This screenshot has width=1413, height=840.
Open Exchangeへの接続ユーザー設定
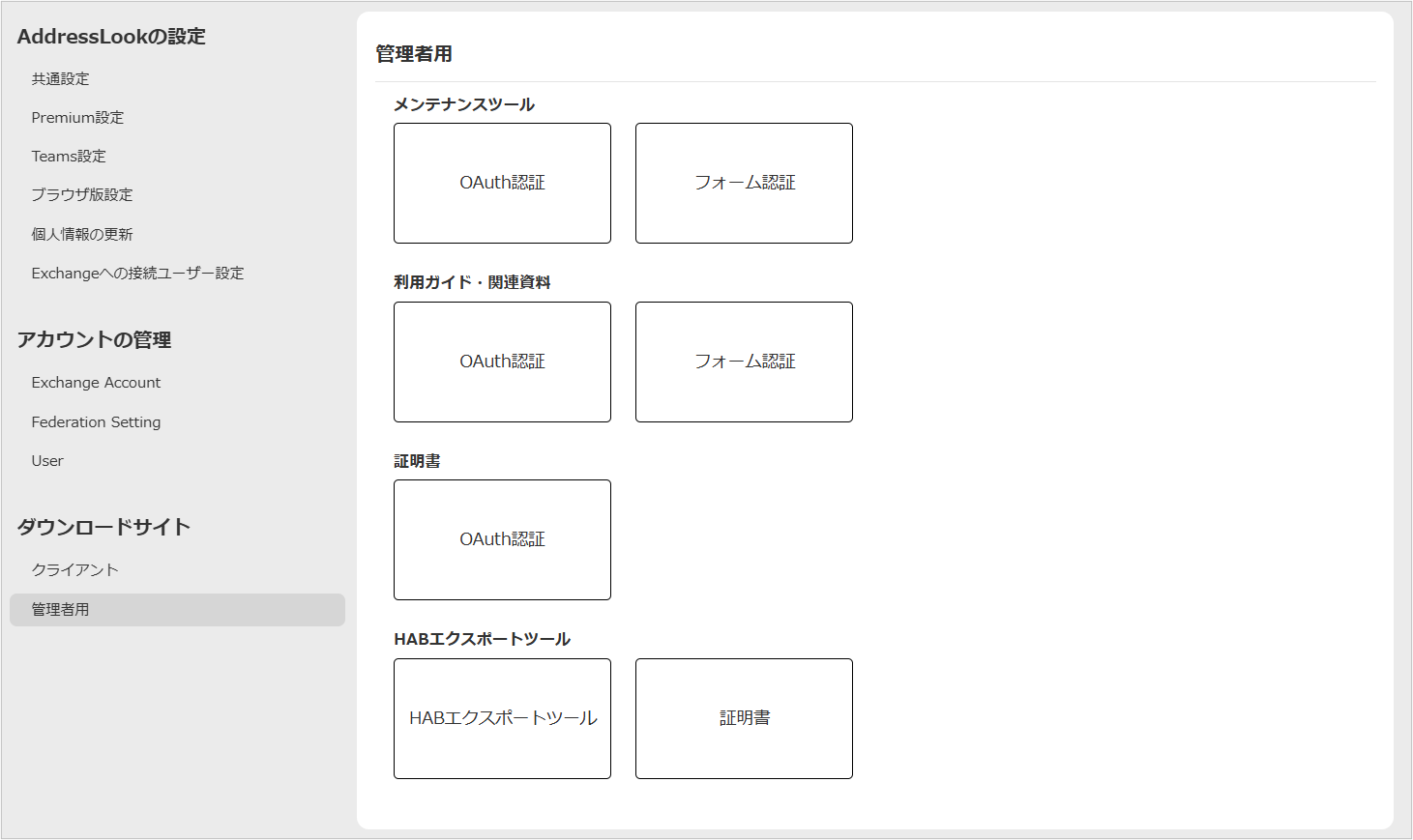point(137,274)
